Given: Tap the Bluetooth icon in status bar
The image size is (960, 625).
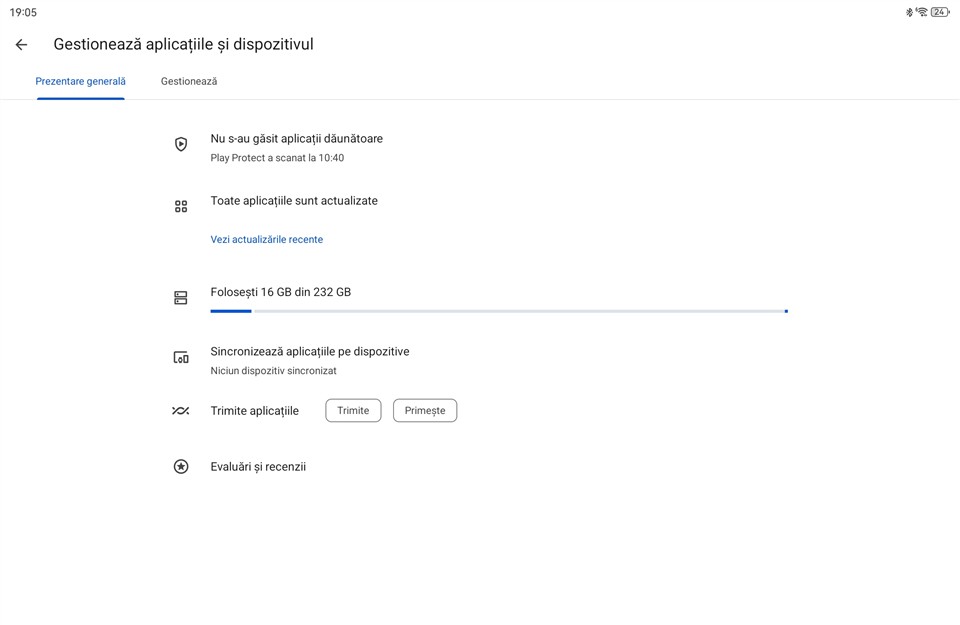Looking at the screenshot, I should coord(909,12).
